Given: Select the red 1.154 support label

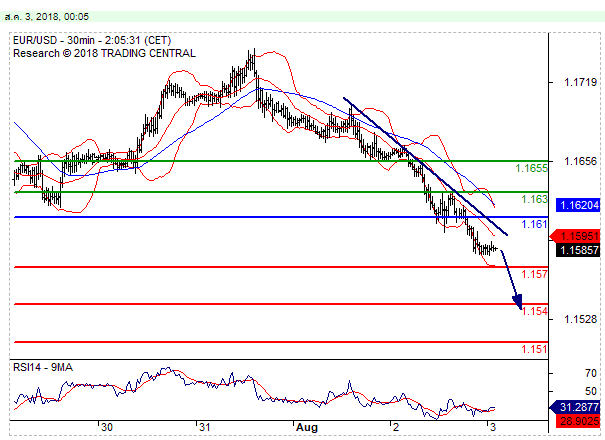Looking at the screenshot, I should (534, 311).
